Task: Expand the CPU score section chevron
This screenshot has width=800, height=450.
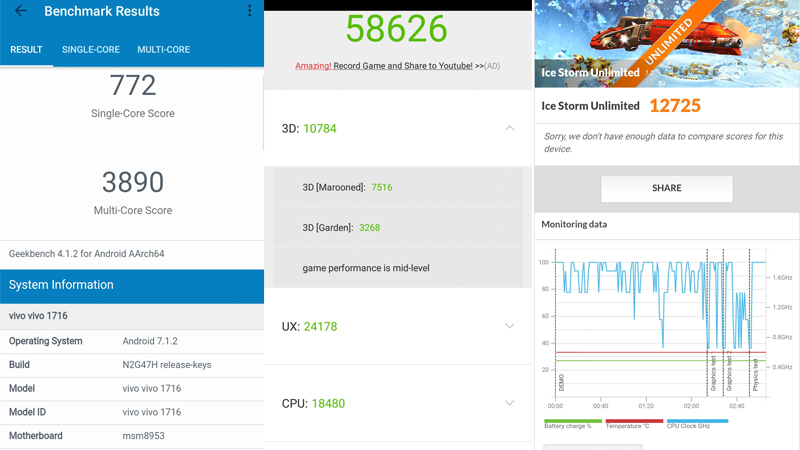Action: (509, 403)
